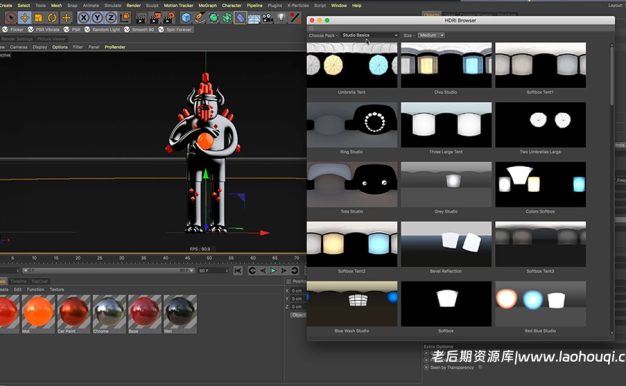Image resolution: width=626 pixels, height=386 pixels.
Task: Run the Smooth 80 script button
Action: coord(139,30)
